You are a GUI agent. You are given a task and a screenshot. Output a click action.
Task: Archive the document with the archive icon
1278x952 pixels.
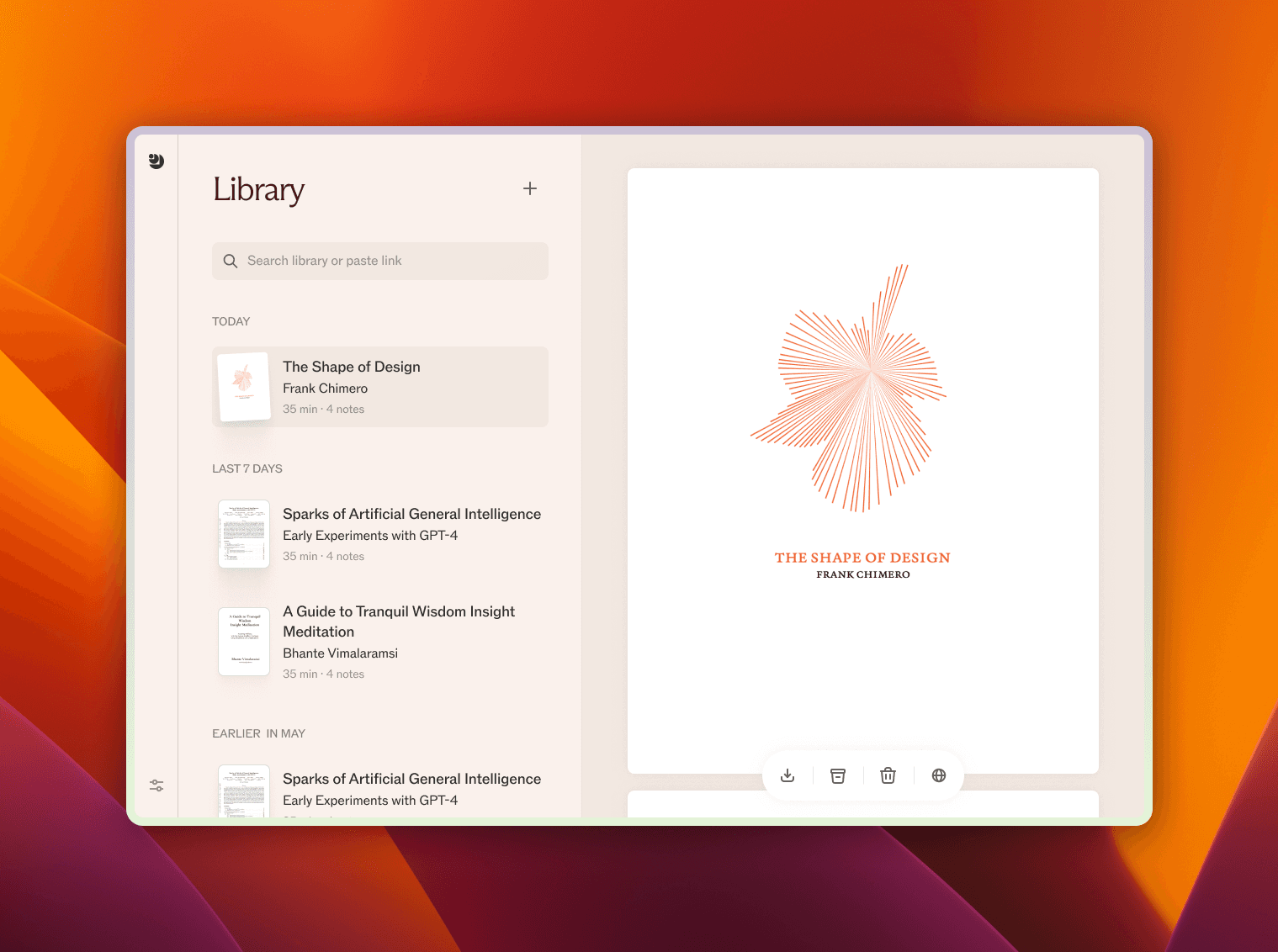point(838,775)
